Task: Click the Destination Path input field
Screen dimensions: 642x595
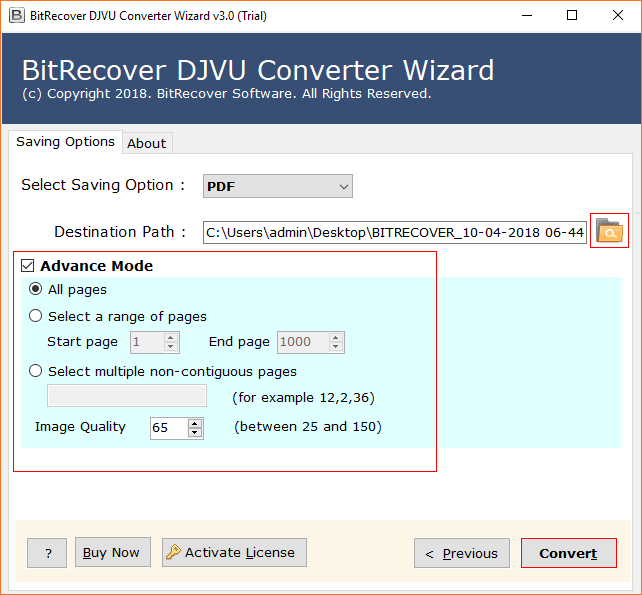Action: click(x=395, y=233)
